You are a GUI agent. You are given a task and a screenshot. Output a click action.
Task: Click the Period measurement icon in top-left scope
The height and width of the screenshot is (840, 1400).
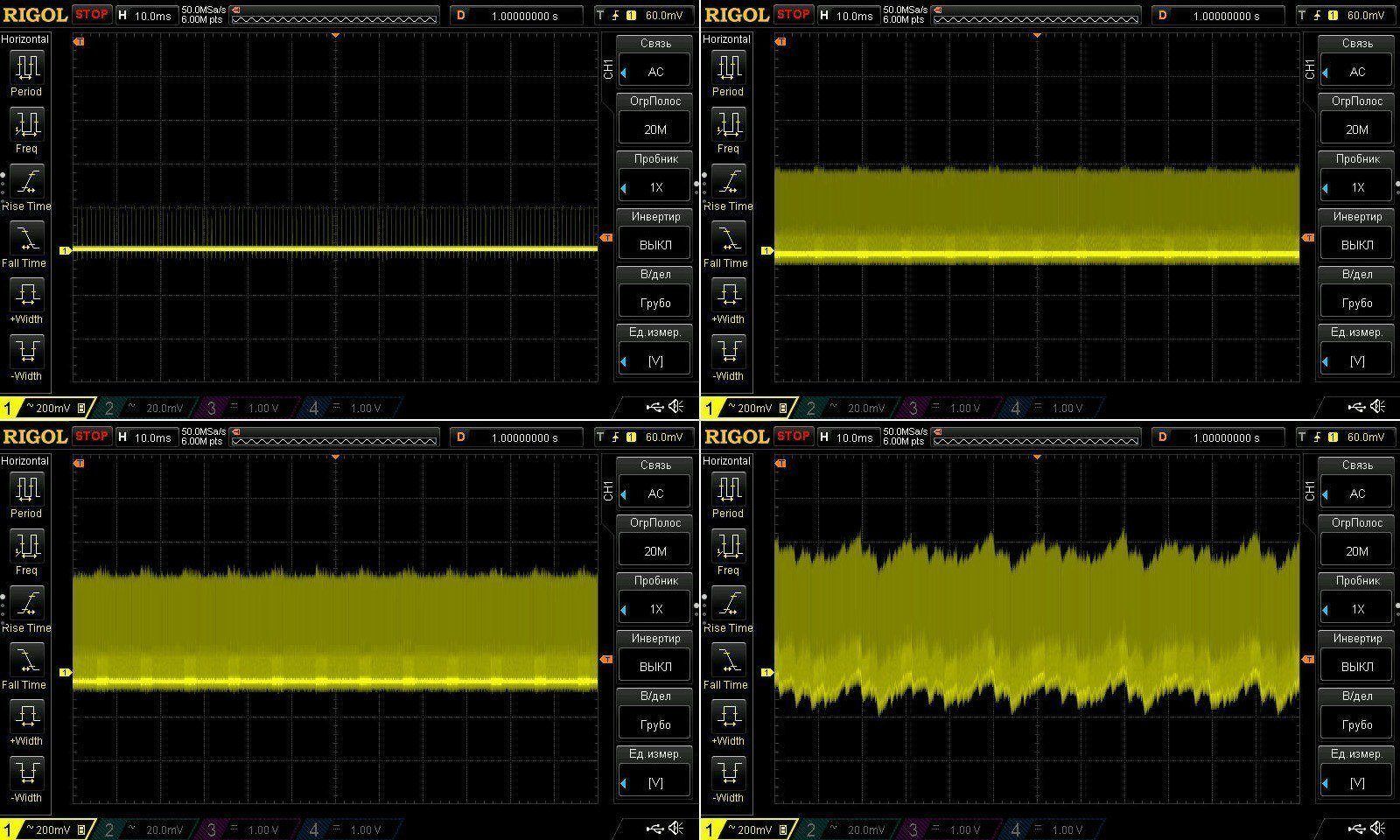click(26, 67)
